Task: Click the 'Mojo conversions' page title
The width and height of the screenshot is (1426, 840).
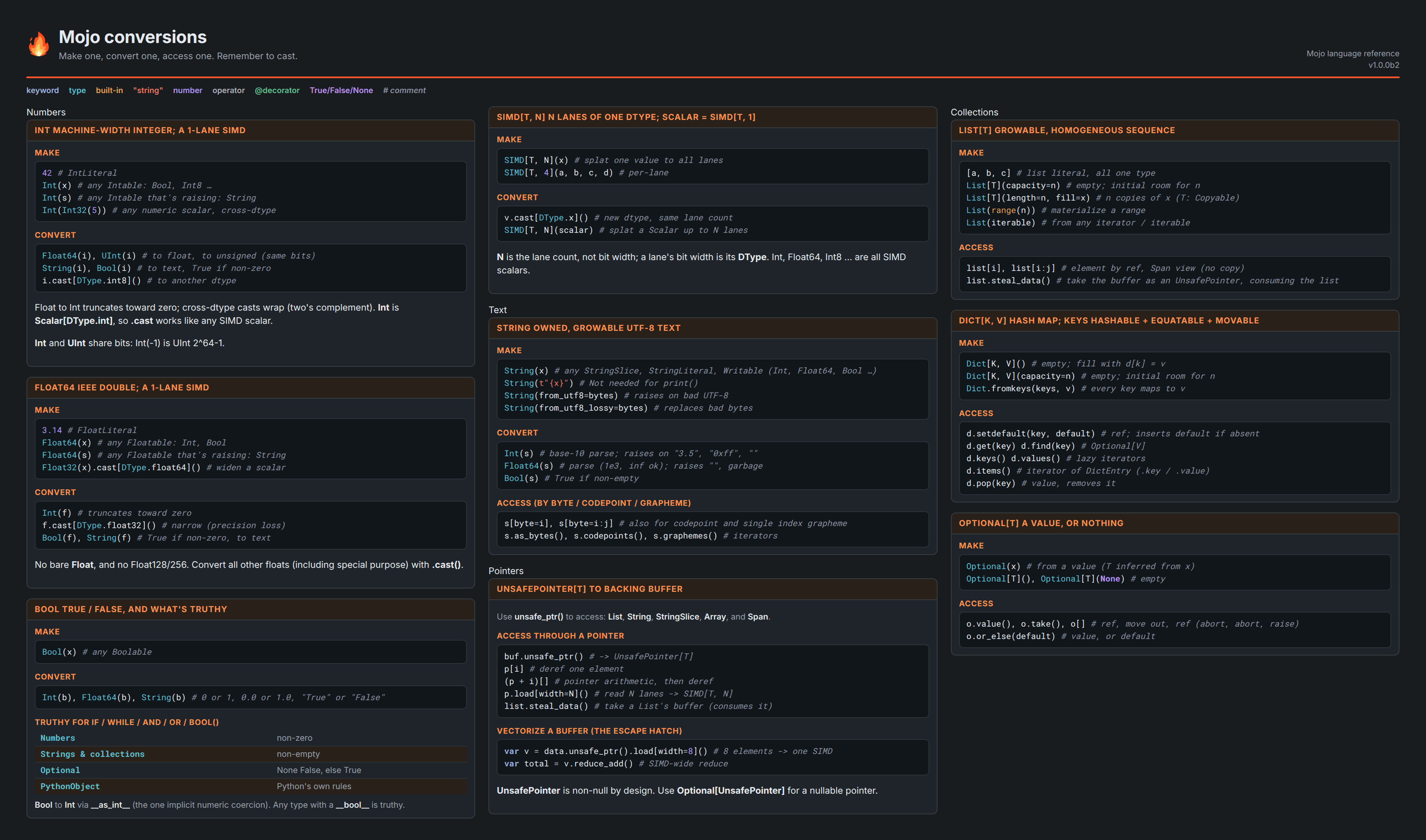Action: (132, 37)
